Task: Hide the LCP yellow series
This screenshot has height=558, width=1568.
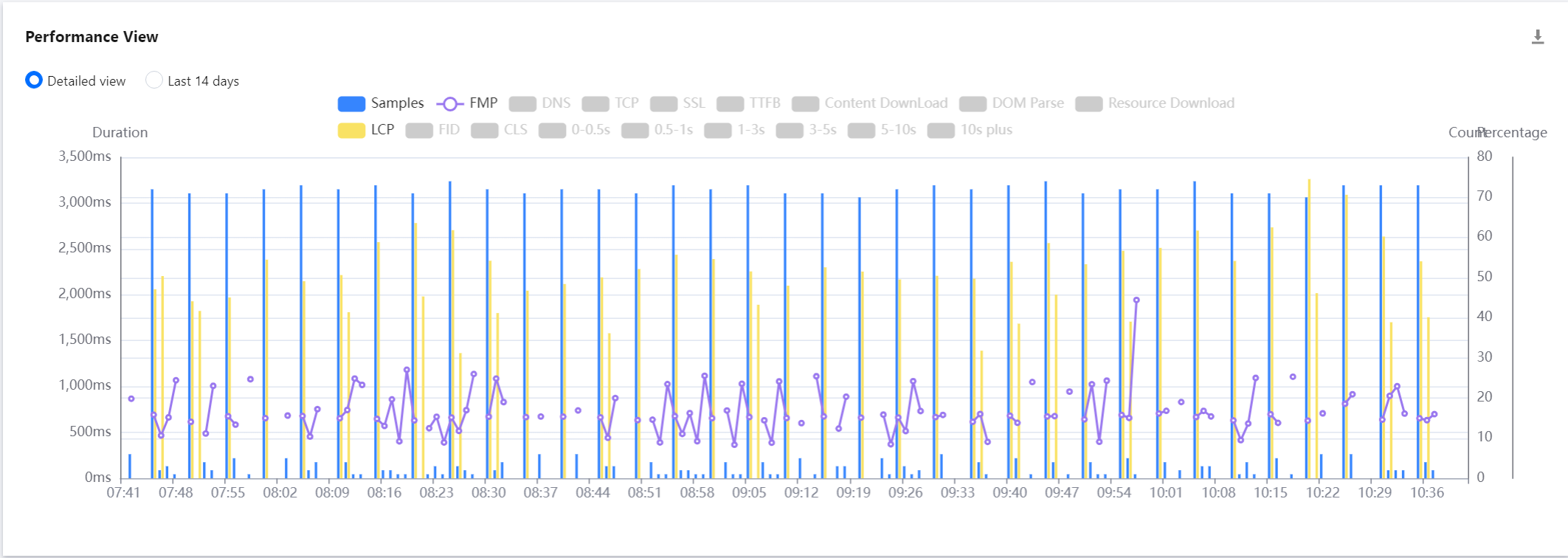Action: [x=366, y=130]
